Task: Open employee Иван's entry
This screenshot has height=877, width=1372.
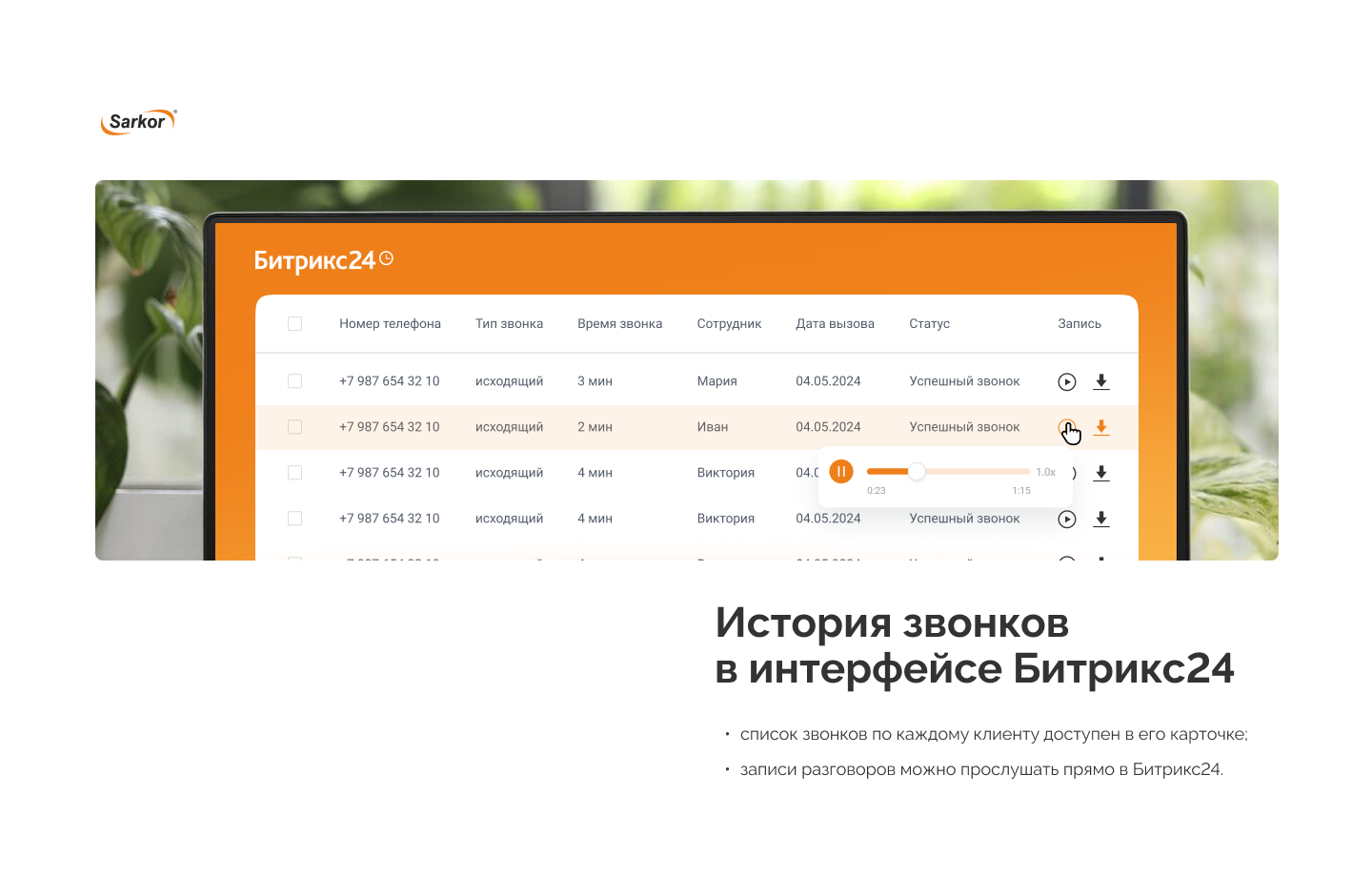Action: [712, 427]
